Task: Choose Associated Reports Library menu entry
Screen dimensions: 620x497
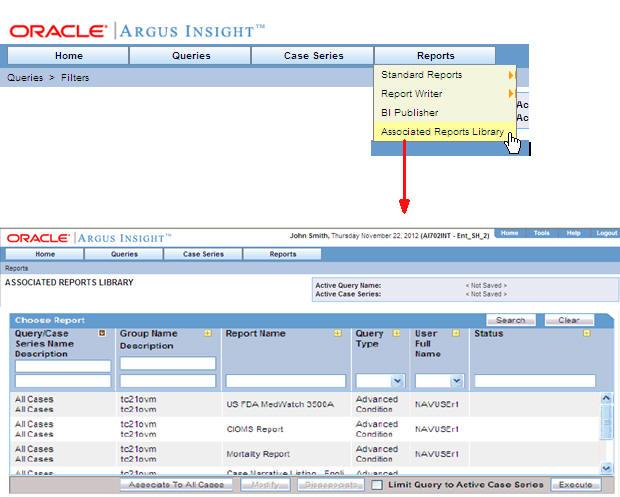Action: click(445, 132)
